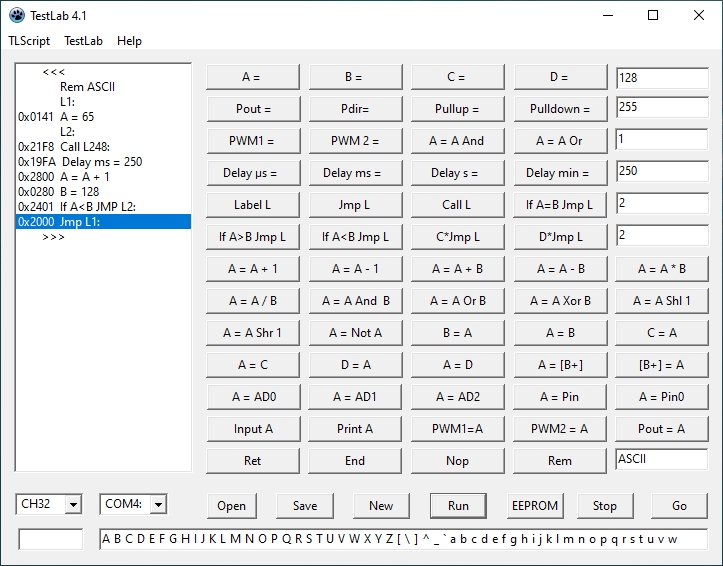Expand the CH32 device dropdown

(x=72, y=505)
